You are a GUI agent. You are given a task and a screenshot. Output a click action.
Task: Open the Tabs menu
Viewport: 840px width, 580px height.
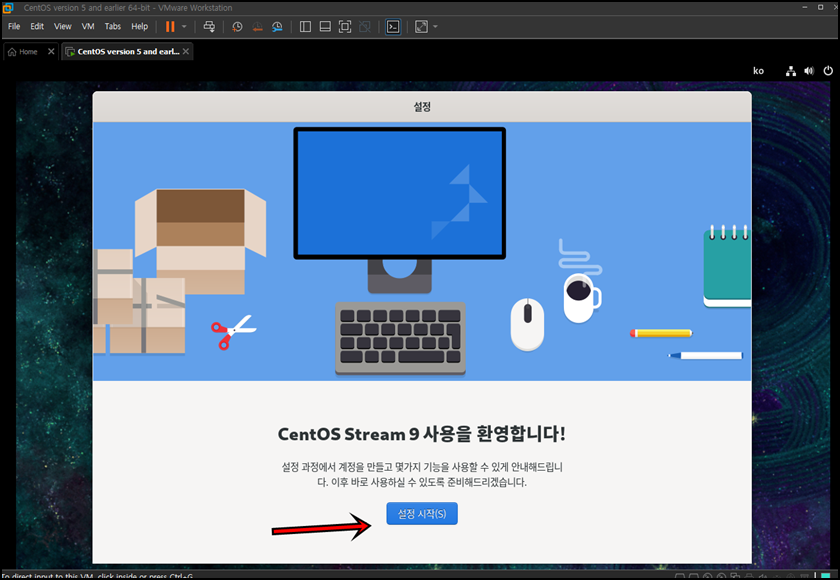click(x=112, y=26)
